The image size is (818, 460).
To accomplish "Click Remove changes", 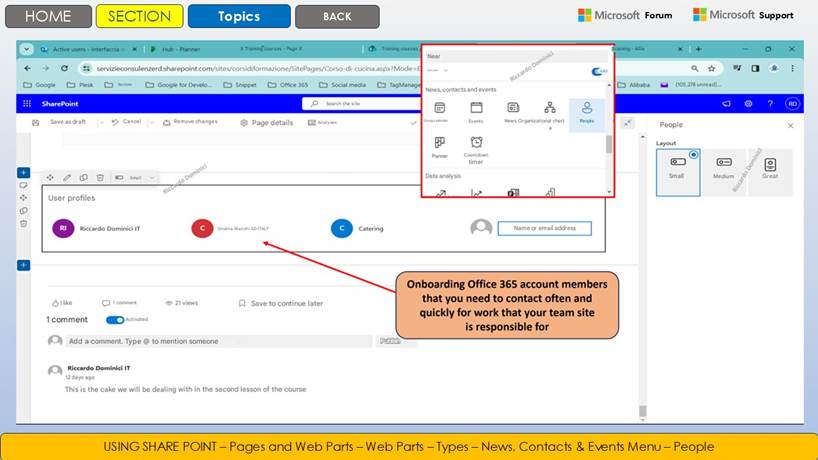I will point(190,122).
